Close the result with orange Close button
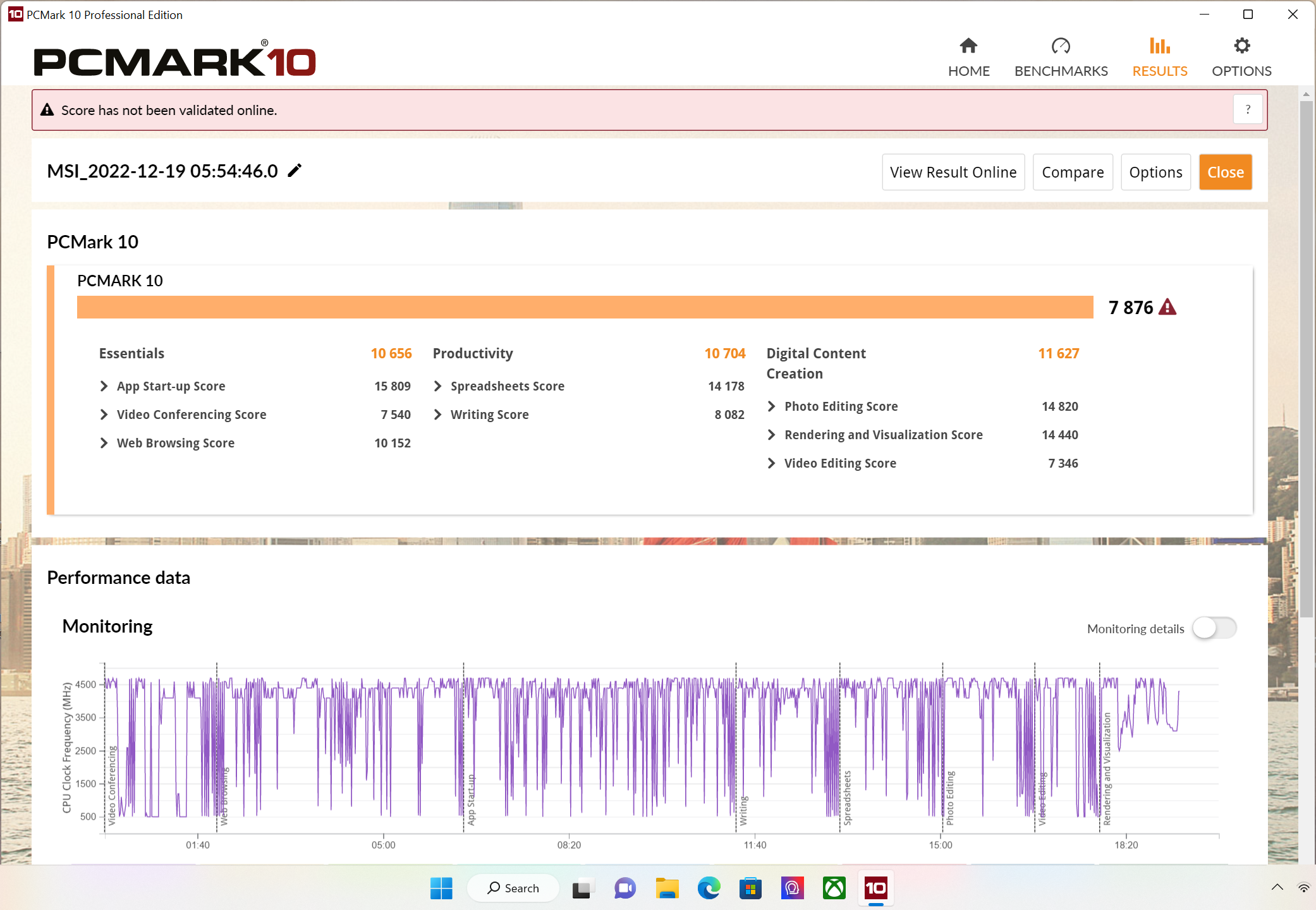The image size is (1316, 910). 1225,172
